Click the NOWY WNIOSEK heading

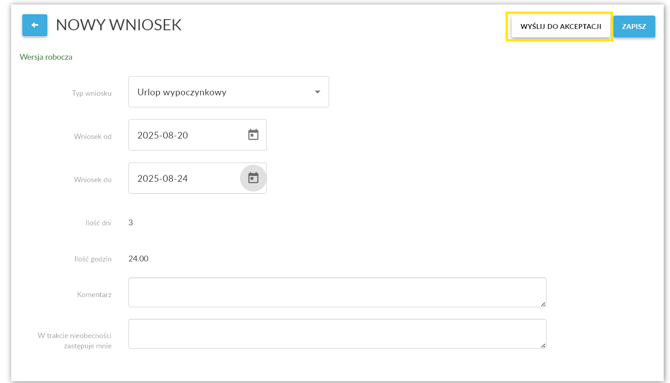pyautogui.click(x=119, y=25)
